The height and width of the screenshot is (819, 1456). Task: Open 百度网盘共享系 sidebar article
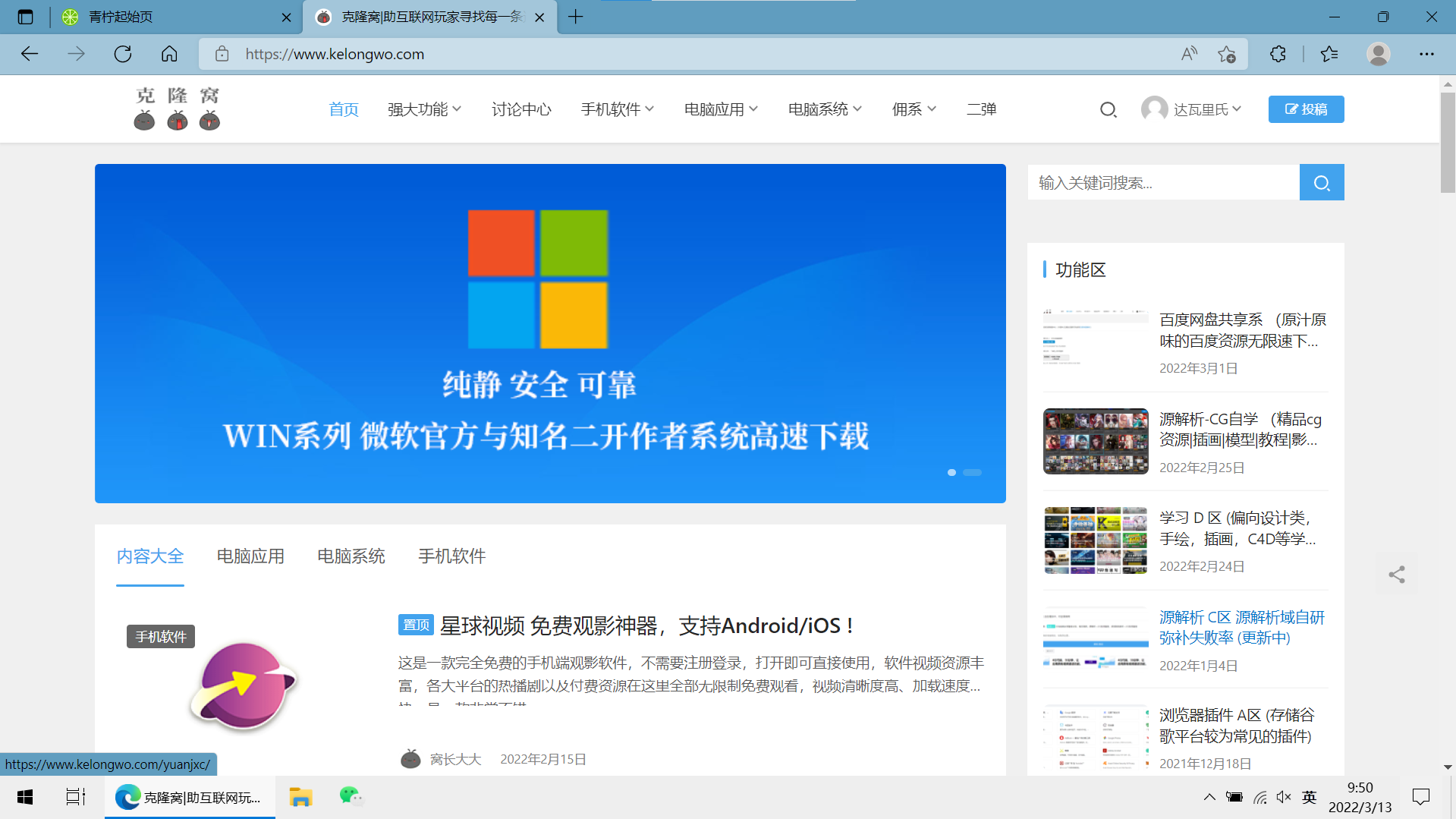[x=1243, y=330]
